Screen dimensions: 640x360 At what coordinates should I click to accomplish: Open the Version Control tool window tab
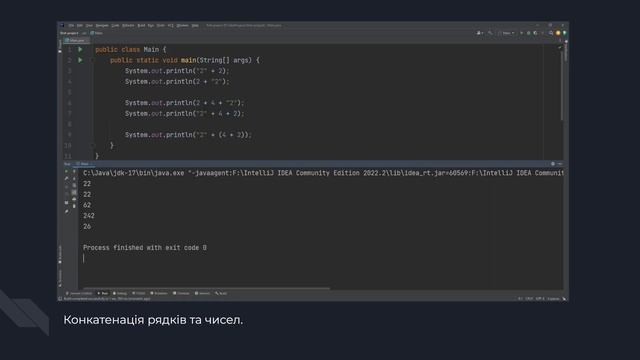click(79, 293)
